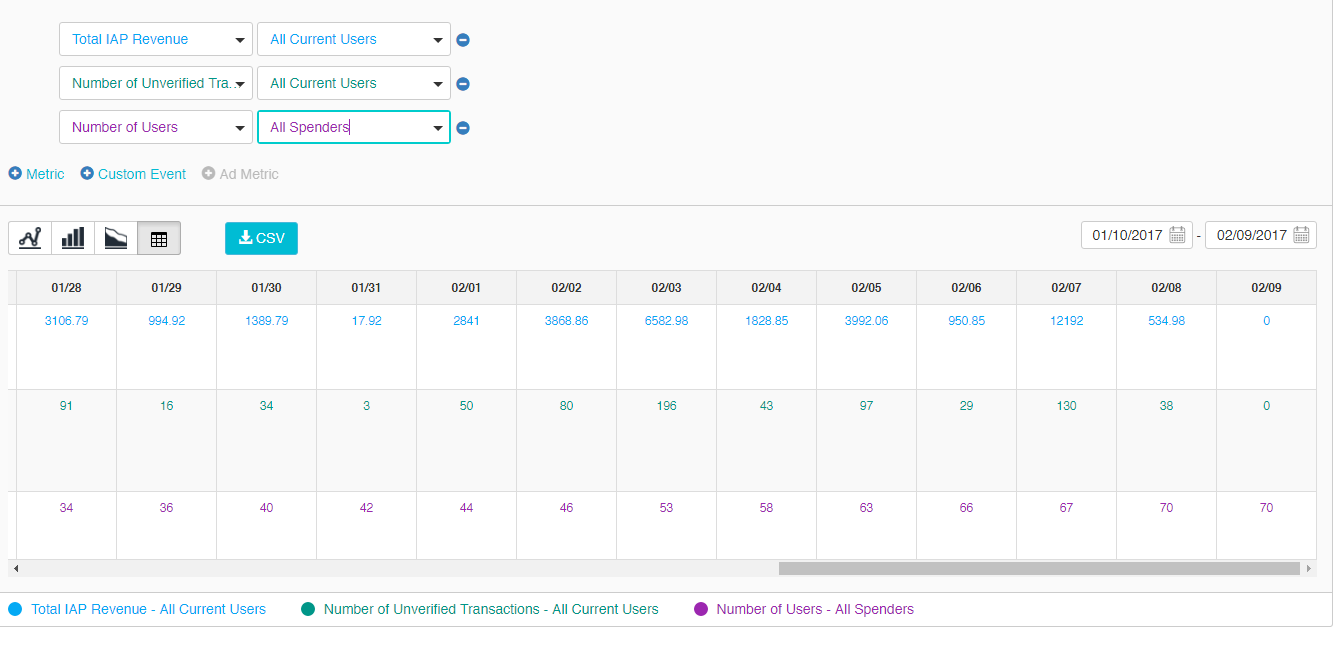Toggle Number of Users legend series
Screen dimensions: 1338x648
814,609
